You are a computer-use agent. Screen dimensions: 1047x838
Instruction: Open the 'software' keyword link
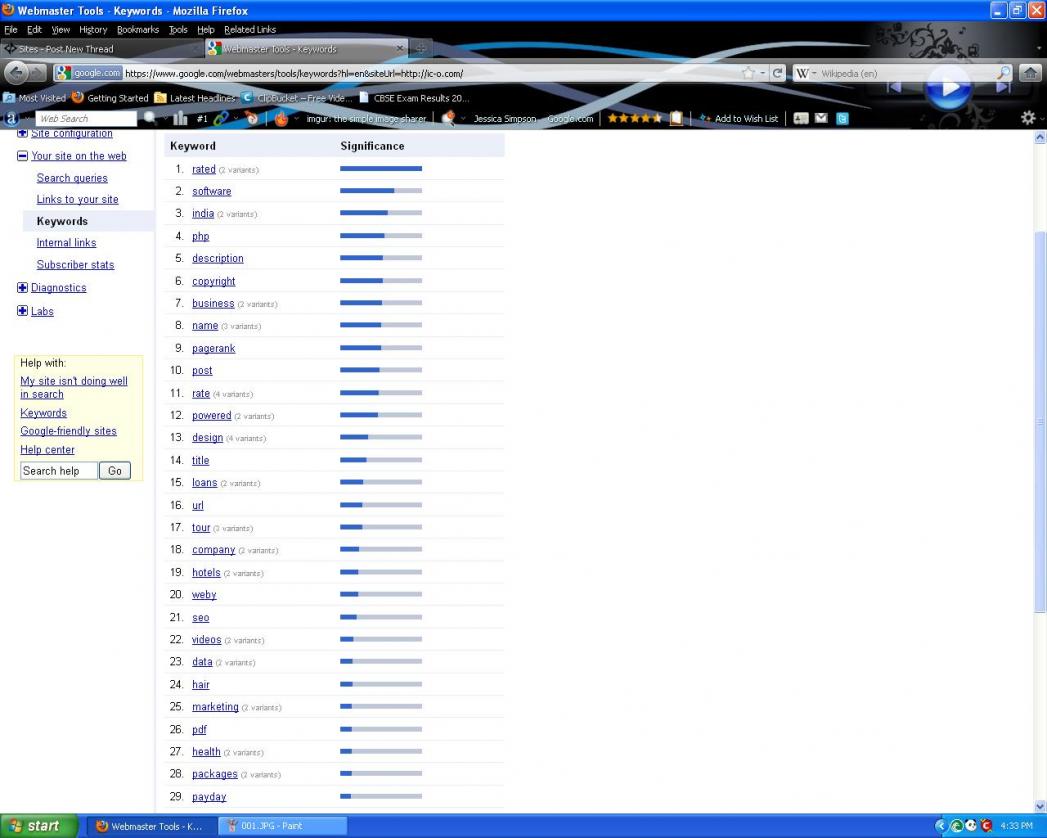pos(212,191)
